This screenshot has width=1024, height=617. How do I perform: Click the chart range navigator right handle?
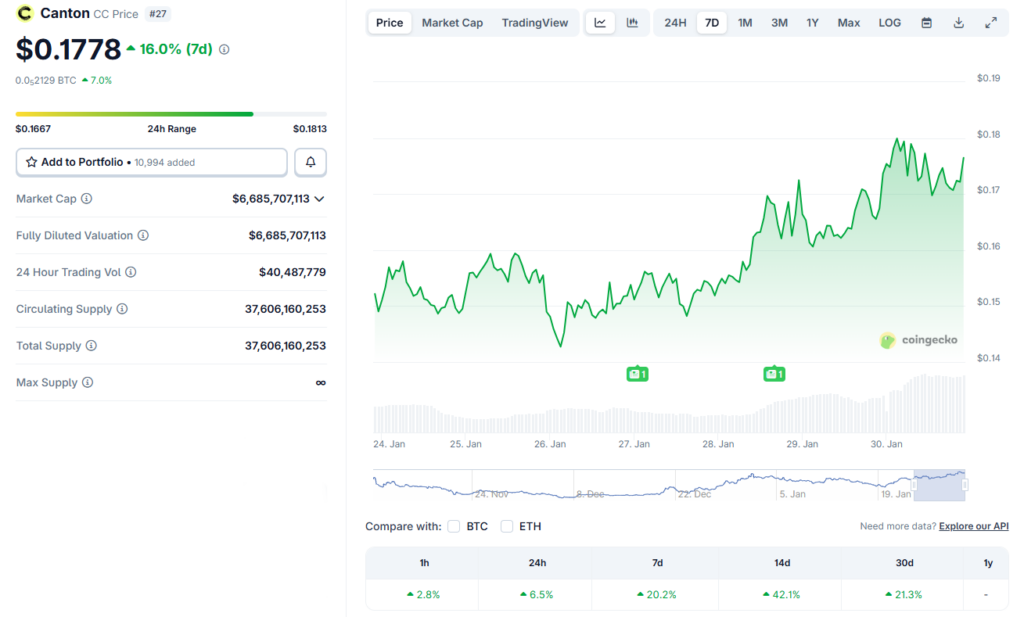click(x=965, y=485)
